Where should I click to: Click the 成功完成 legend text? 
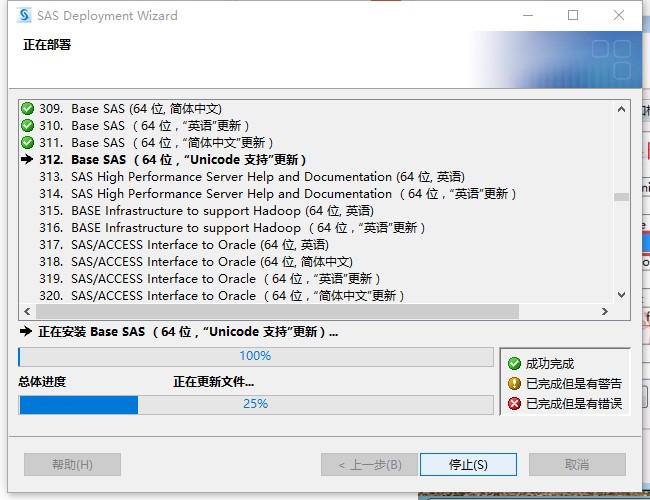tap(550, 364)
